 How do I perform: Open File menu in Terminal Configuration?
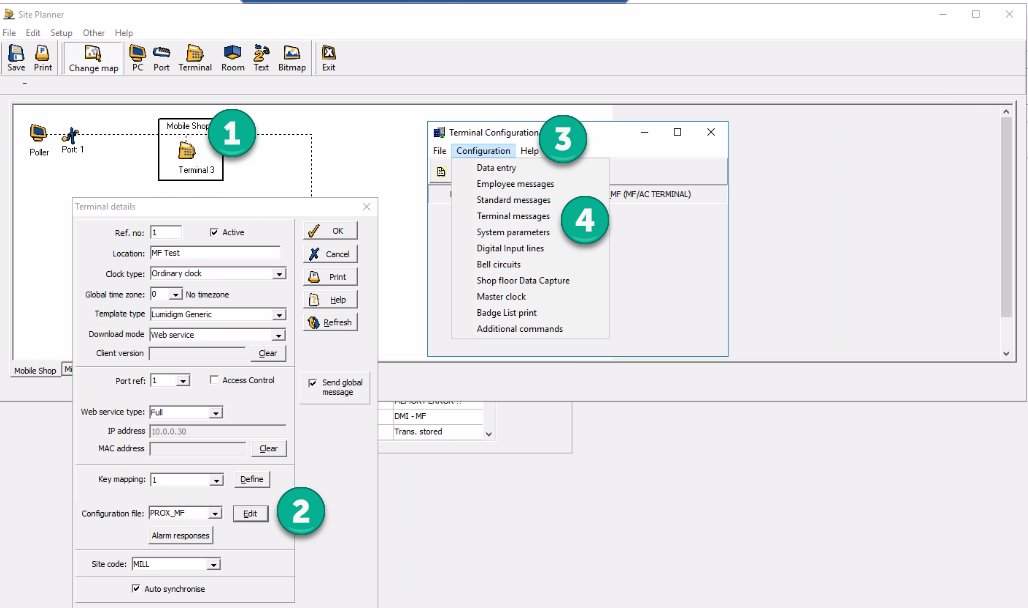pos(439,151)
